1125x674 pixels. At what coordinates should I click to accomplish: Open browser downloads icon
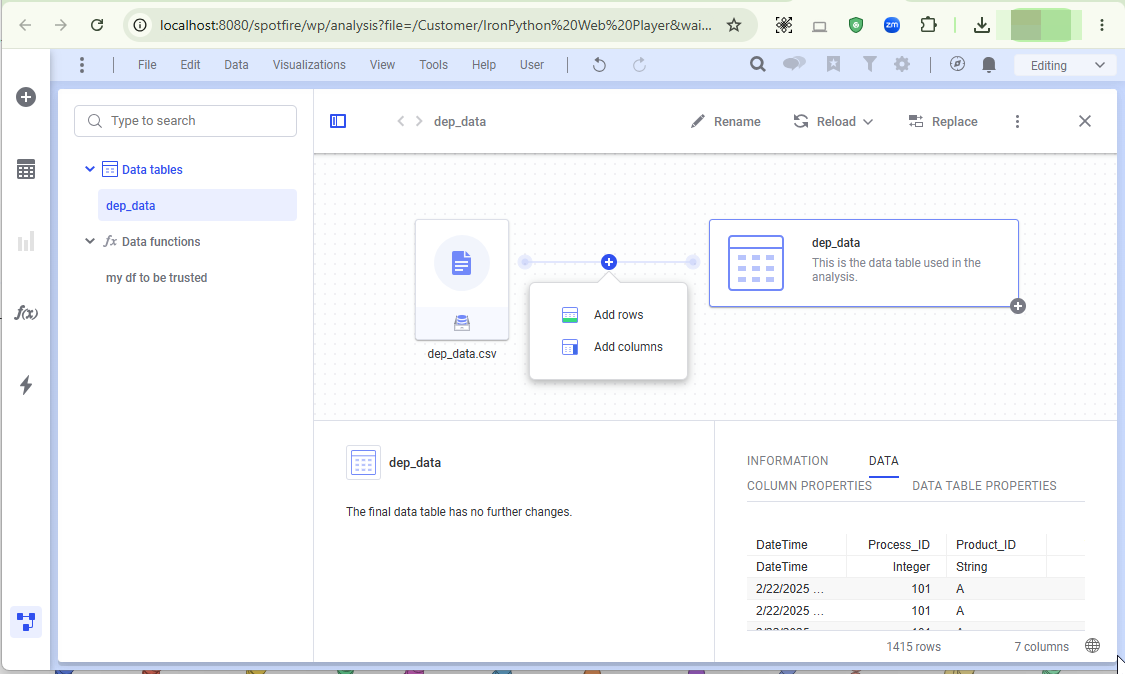tap(982, 25)
